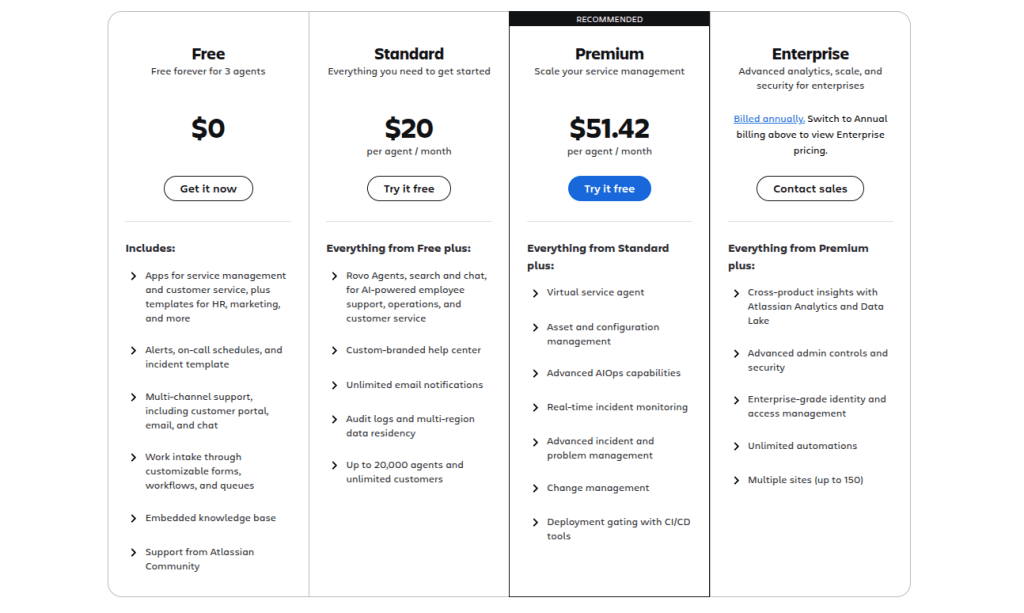Expand "Support from Atlassian Community" chevron
The width and height of the screenshot is (1024, 613).
pos(131,551)
